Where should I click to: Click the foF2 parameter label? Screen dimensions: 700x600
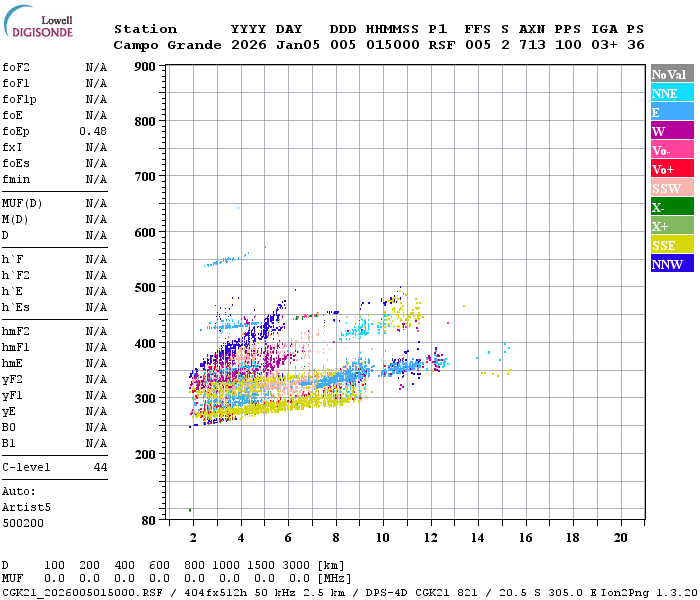pos(16,67)
